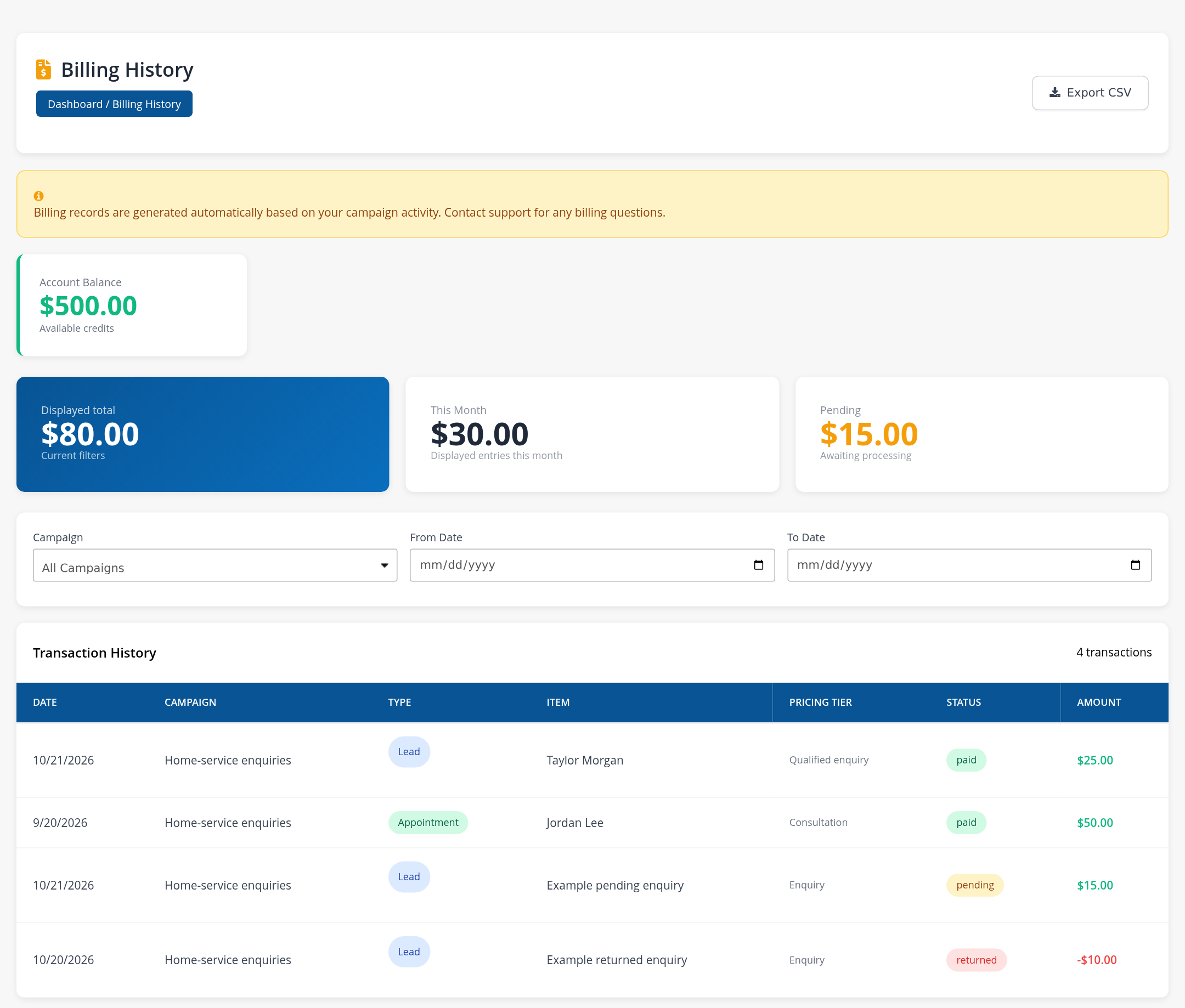Screen dimensions: 1185x1008
Task: Click the paid status in Jordan Lee row
Action: click(x=966, y=822)
